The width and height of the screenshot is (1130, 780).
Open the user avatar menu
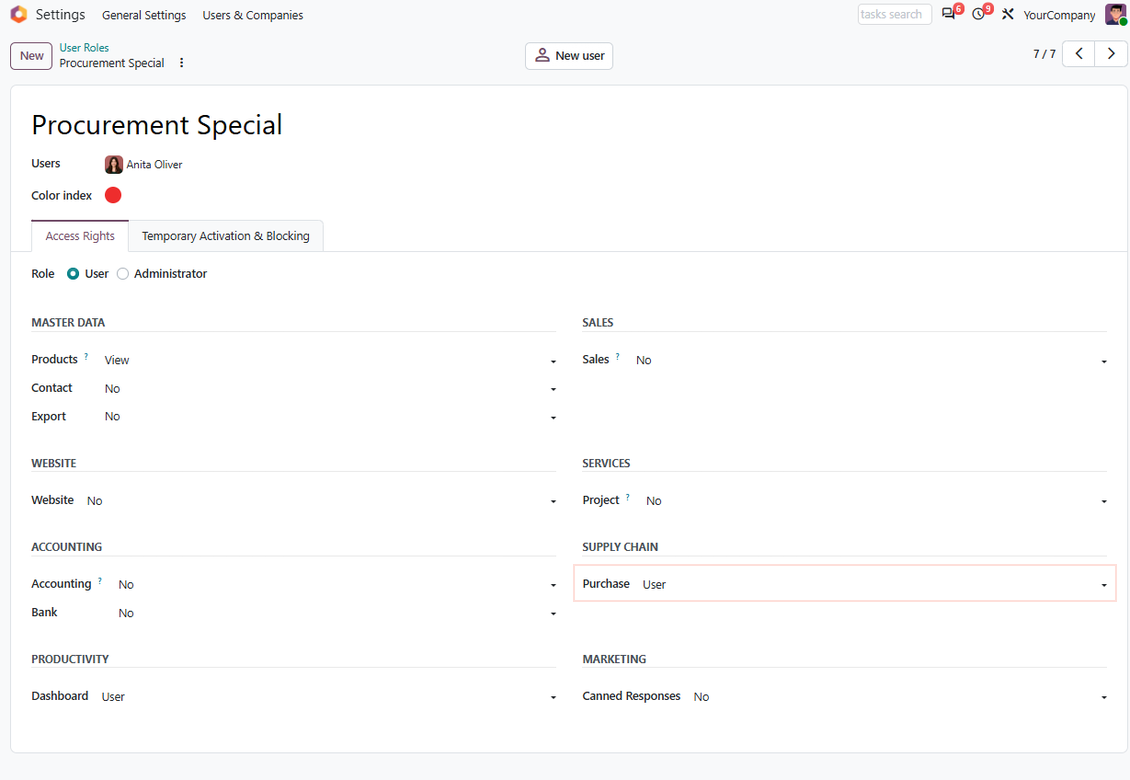(x=1116, y=14)
